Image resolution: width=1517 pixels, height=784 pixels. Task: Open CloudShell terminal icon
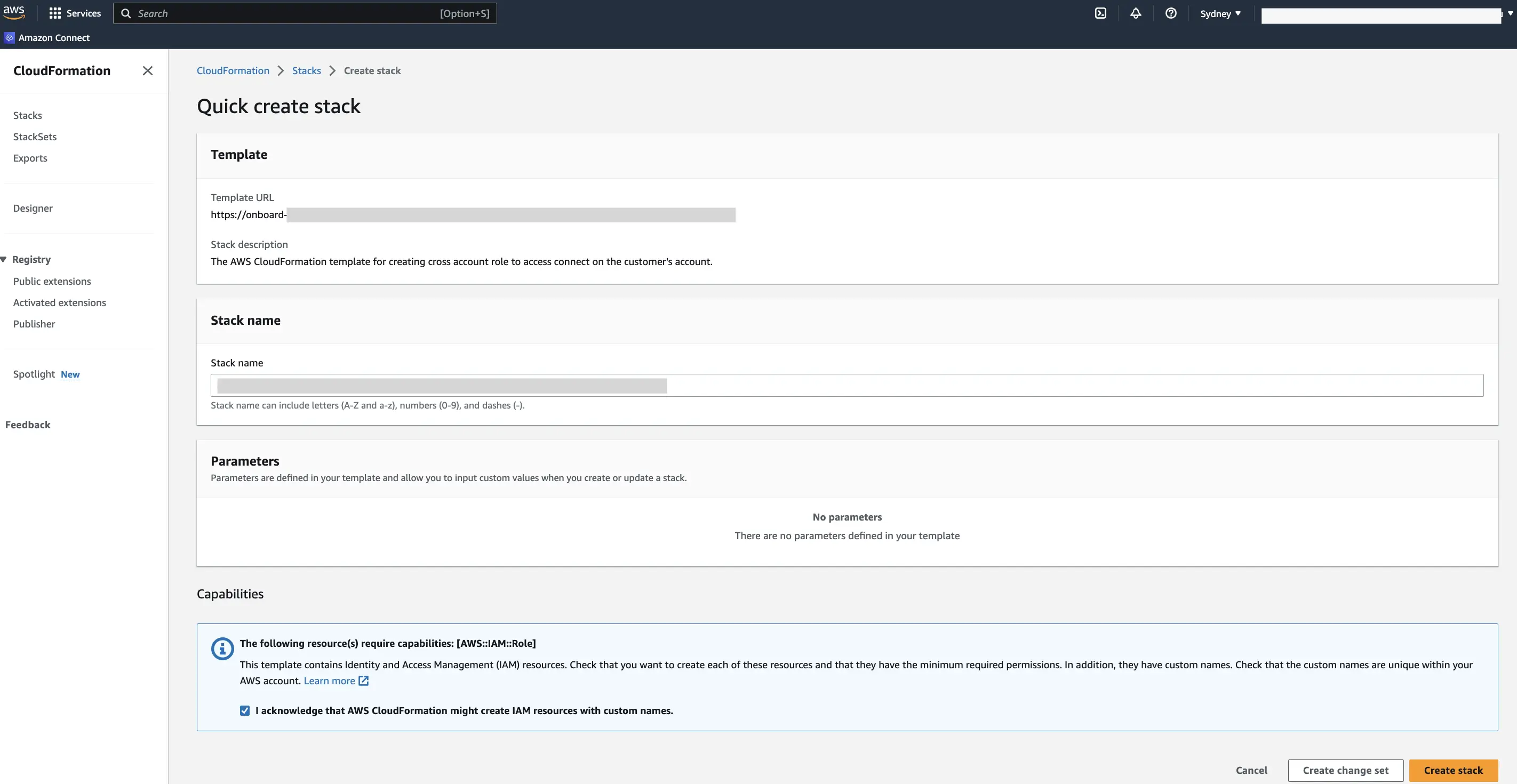pyautogui.click(x=1100, y=13)
